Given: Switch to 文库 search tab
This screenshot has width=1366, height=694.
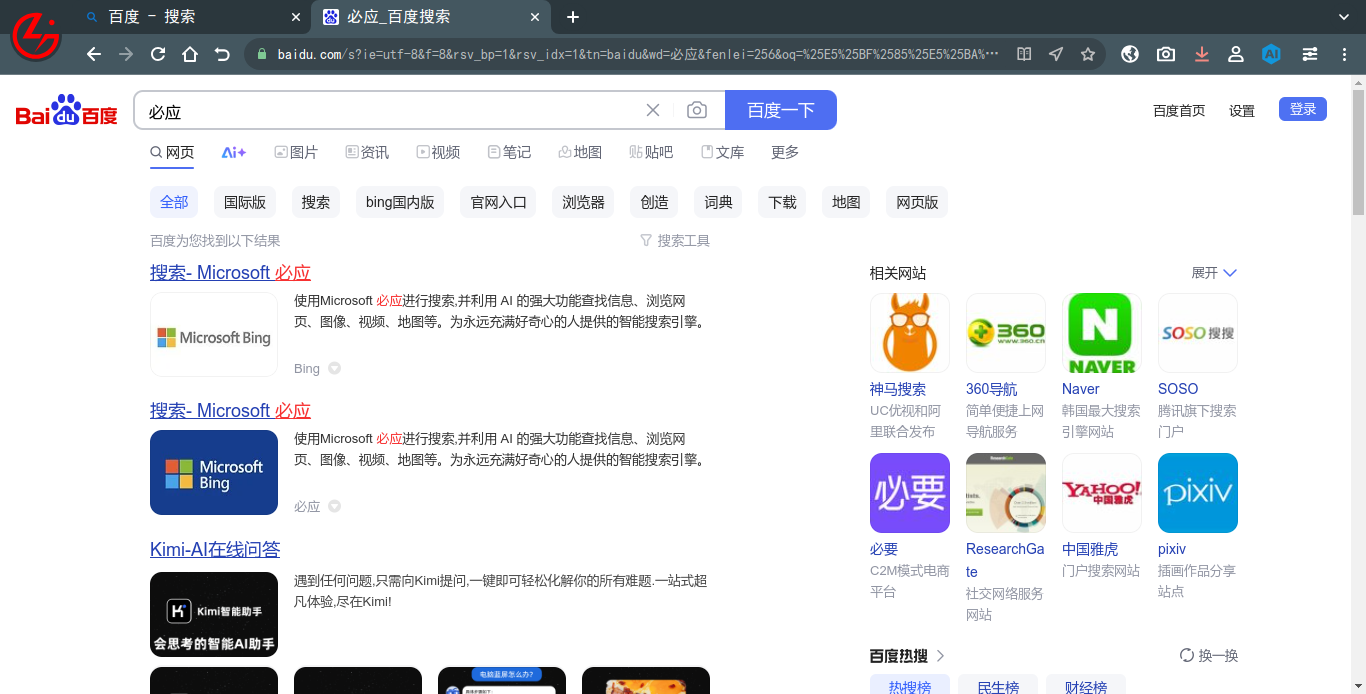Looking at the screenshot, I should tap(722, 152).
